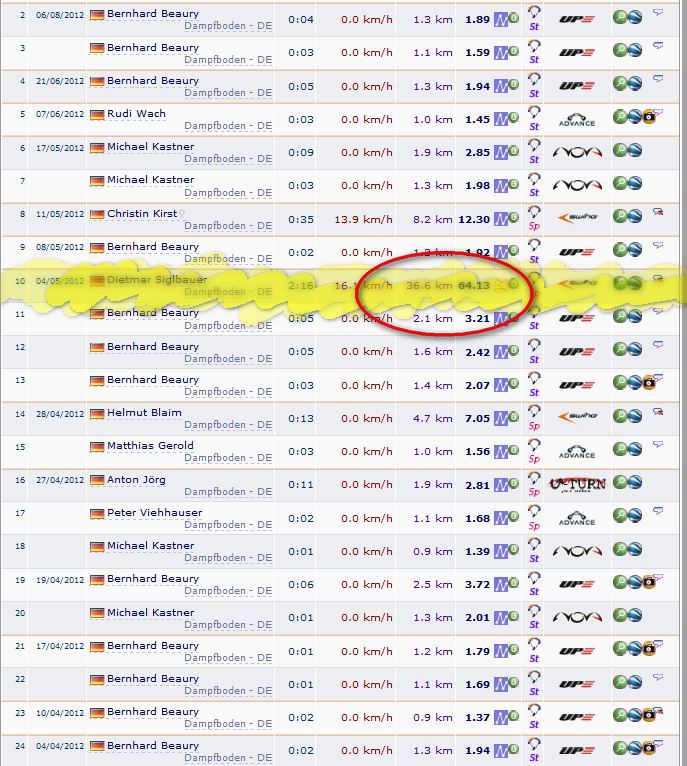Open camera photo icon in row 13

pyautogui.click(x=648, y=383)
